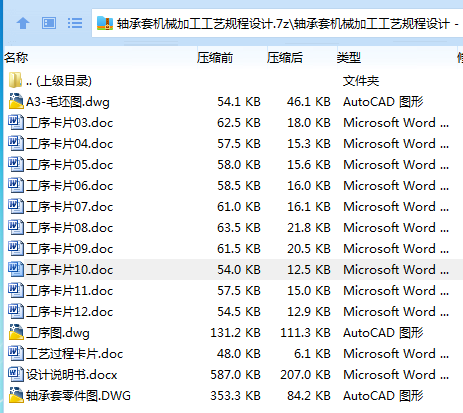Image resolution: width=463 pixels, height=413 pixels.
Task: Select file 工序卡片11.doc
Action: pyautogui.click(x=70, y=291)
